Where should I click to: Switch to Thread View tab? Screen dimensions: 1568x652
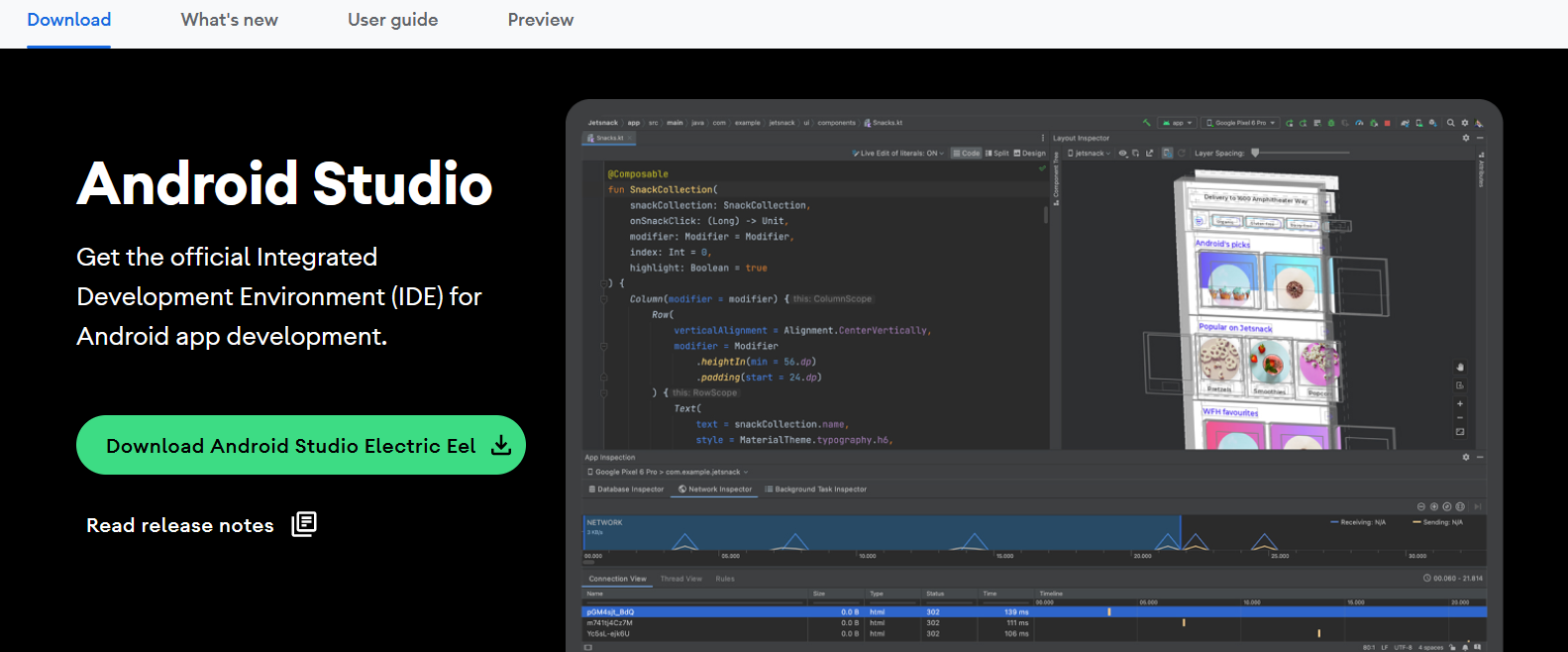680,579
